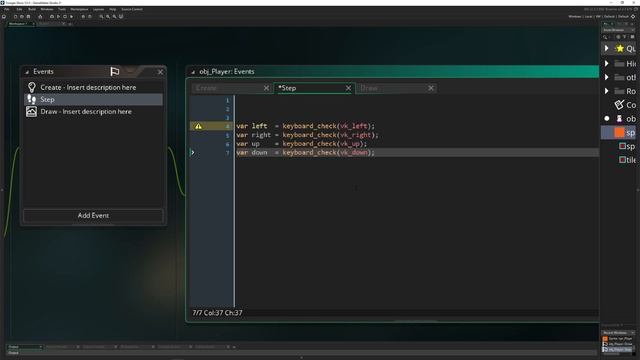
Task: Click the code fold arrow at line 7
Action: point(193,152)
